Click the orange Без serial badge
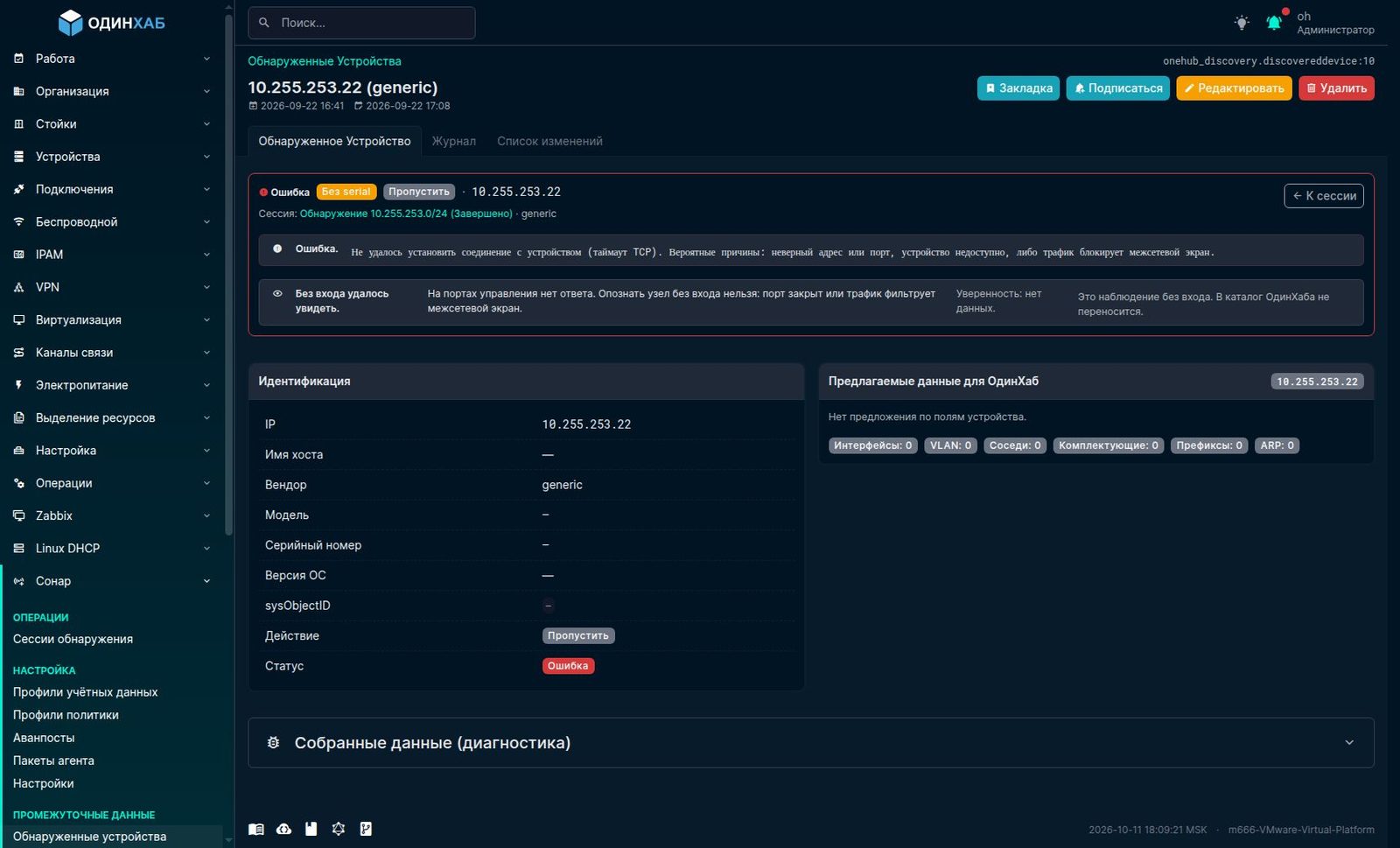The image size is (1400, 848). pyautogui.click(x=346, y=192)
